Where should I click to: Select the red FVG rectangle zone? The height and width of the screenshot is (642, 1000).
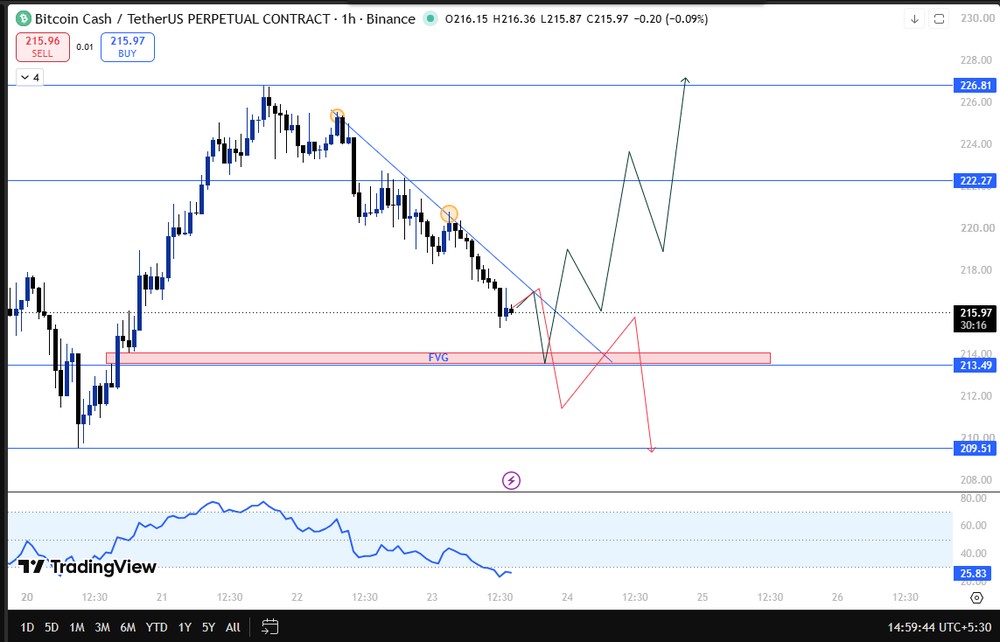click(438, 358)
